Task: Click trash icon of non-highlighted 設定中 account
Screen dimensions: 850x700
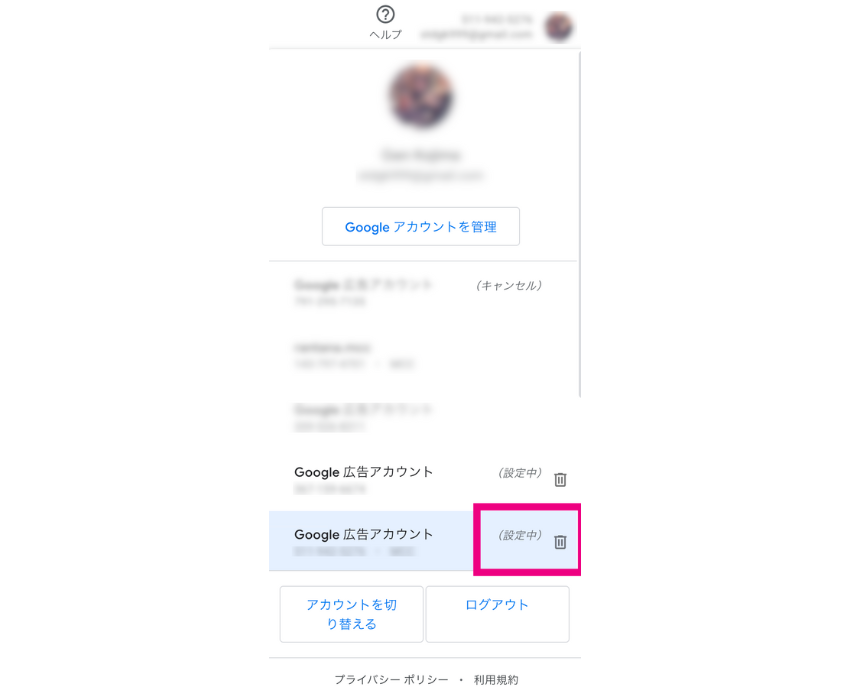Action: (560, 479)
